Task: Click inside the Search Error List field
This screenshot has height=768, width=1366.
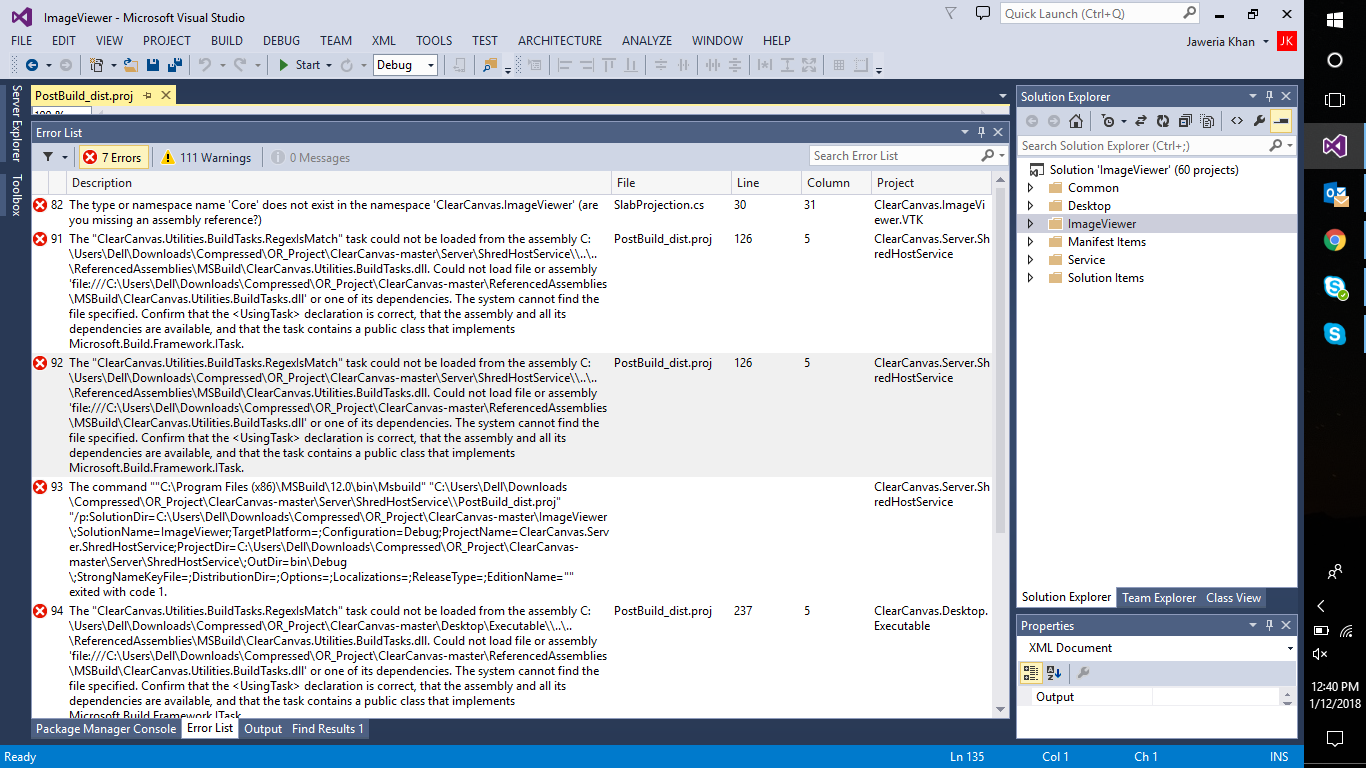Action: 900,156
